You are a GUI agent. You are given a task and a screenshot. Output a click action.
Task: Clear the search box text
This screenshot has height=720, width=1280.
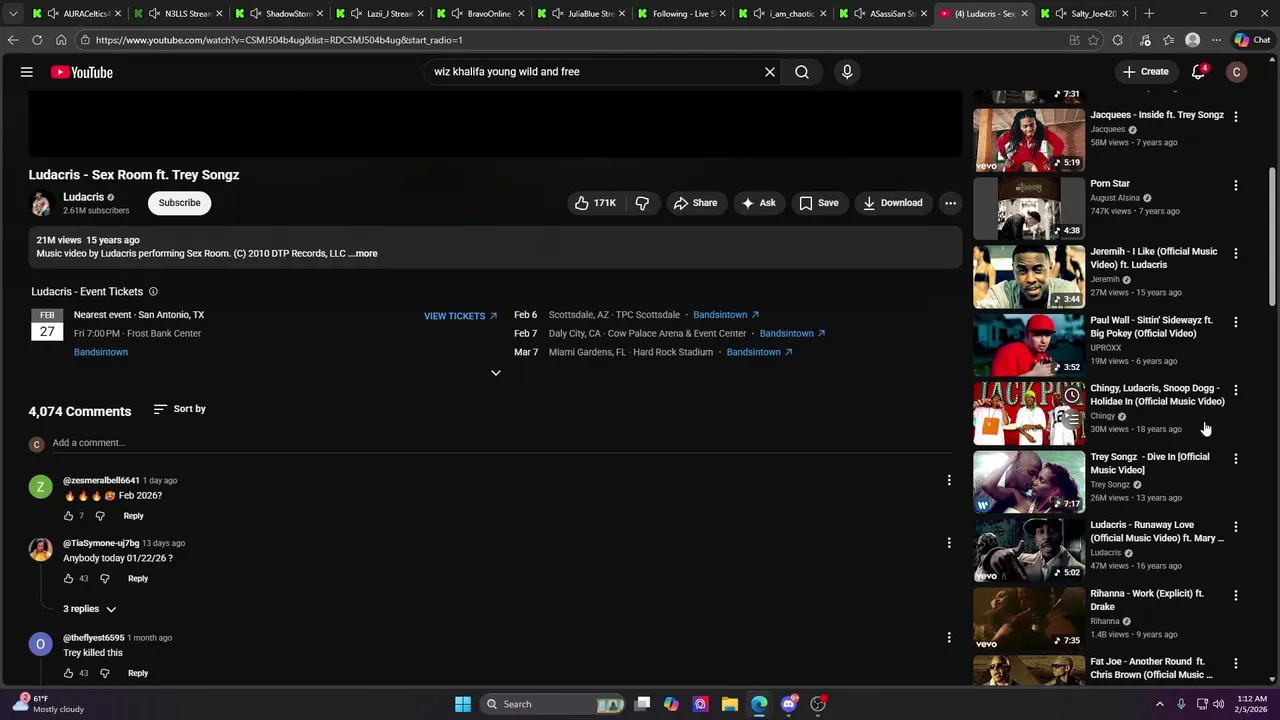click(x=770, y=72)
